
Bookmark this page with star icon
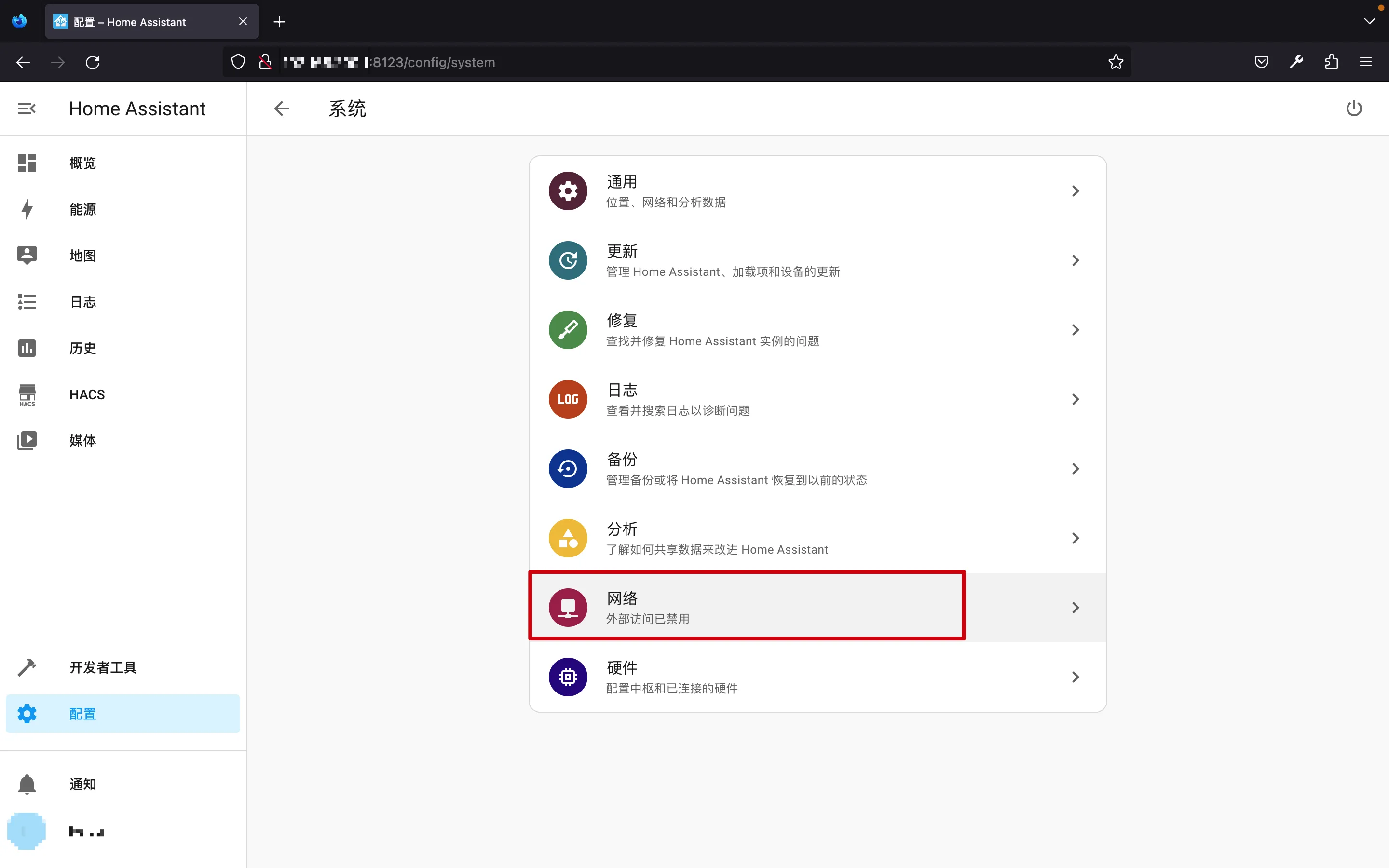point(1116,62)
